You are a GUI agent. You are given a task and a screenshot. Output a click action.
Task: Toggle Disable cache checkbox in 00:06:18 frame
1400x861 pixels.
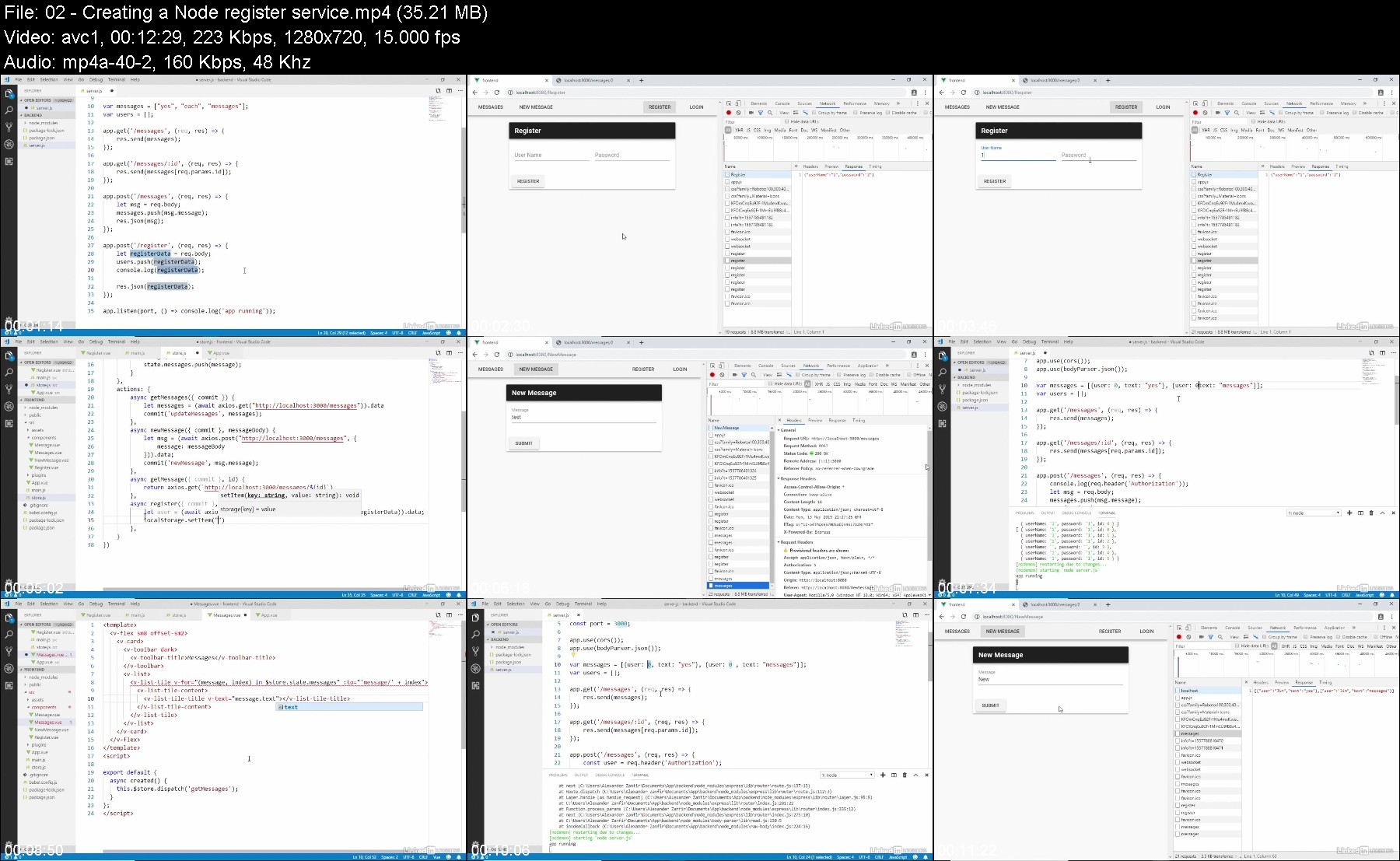[871, 375]
